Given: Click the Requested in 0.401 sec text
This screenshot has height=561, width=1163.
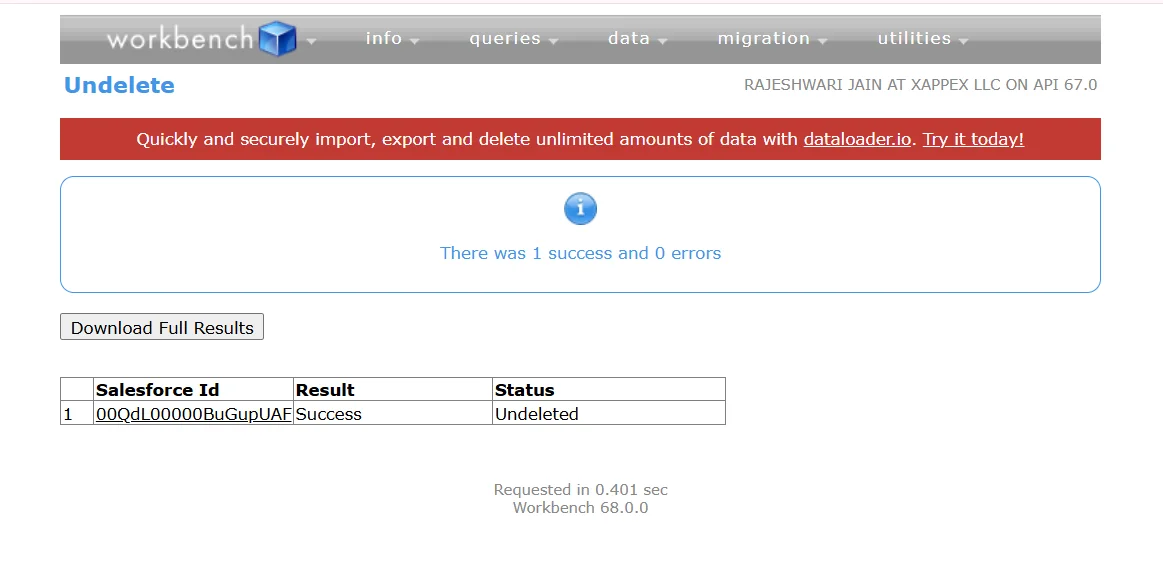Looking at the screenshot, I should click(580, 490).
